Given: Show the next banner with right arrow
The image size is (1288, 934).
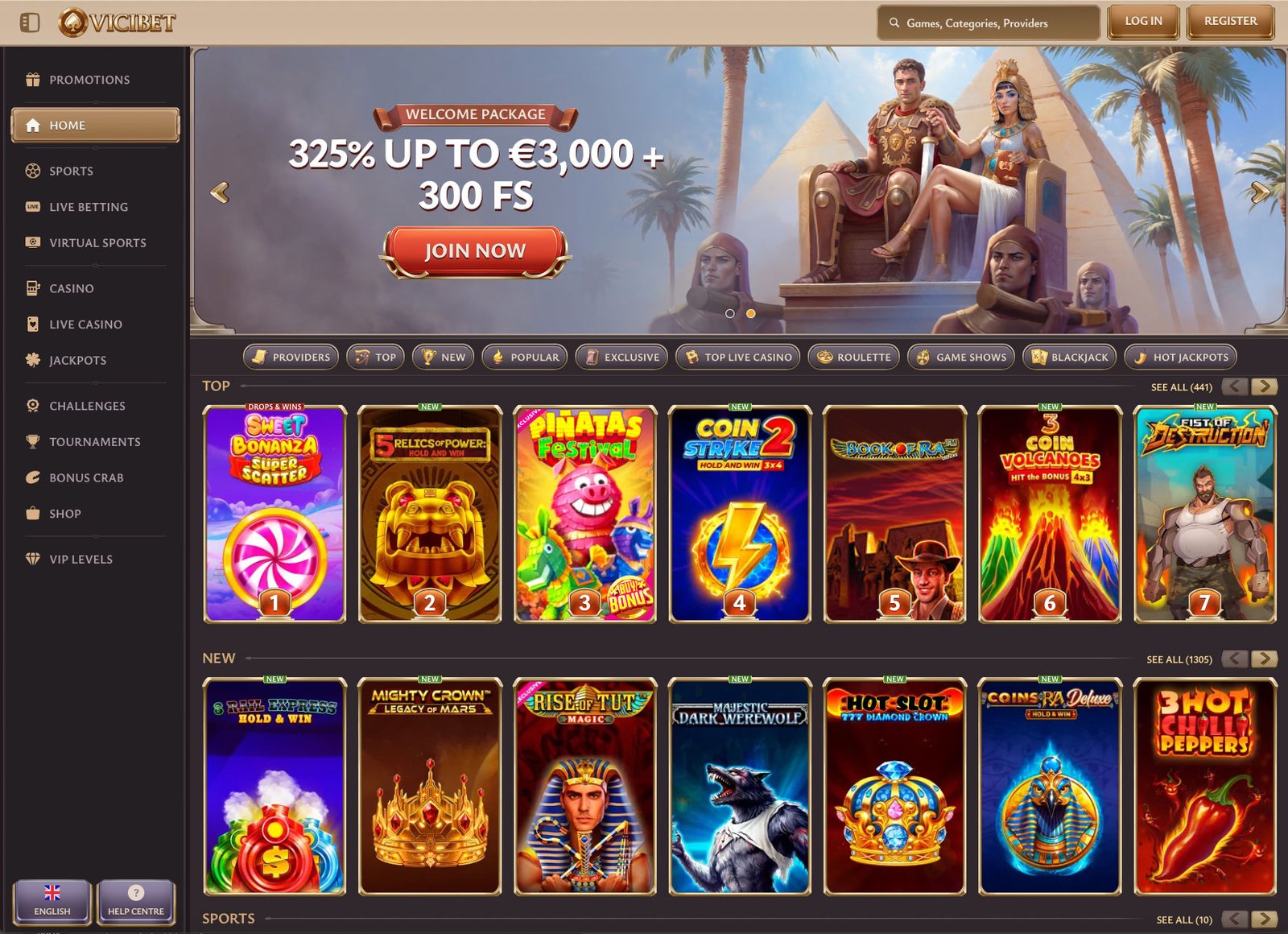Looking at the screenshot, I should click(x=1260, y=192).
